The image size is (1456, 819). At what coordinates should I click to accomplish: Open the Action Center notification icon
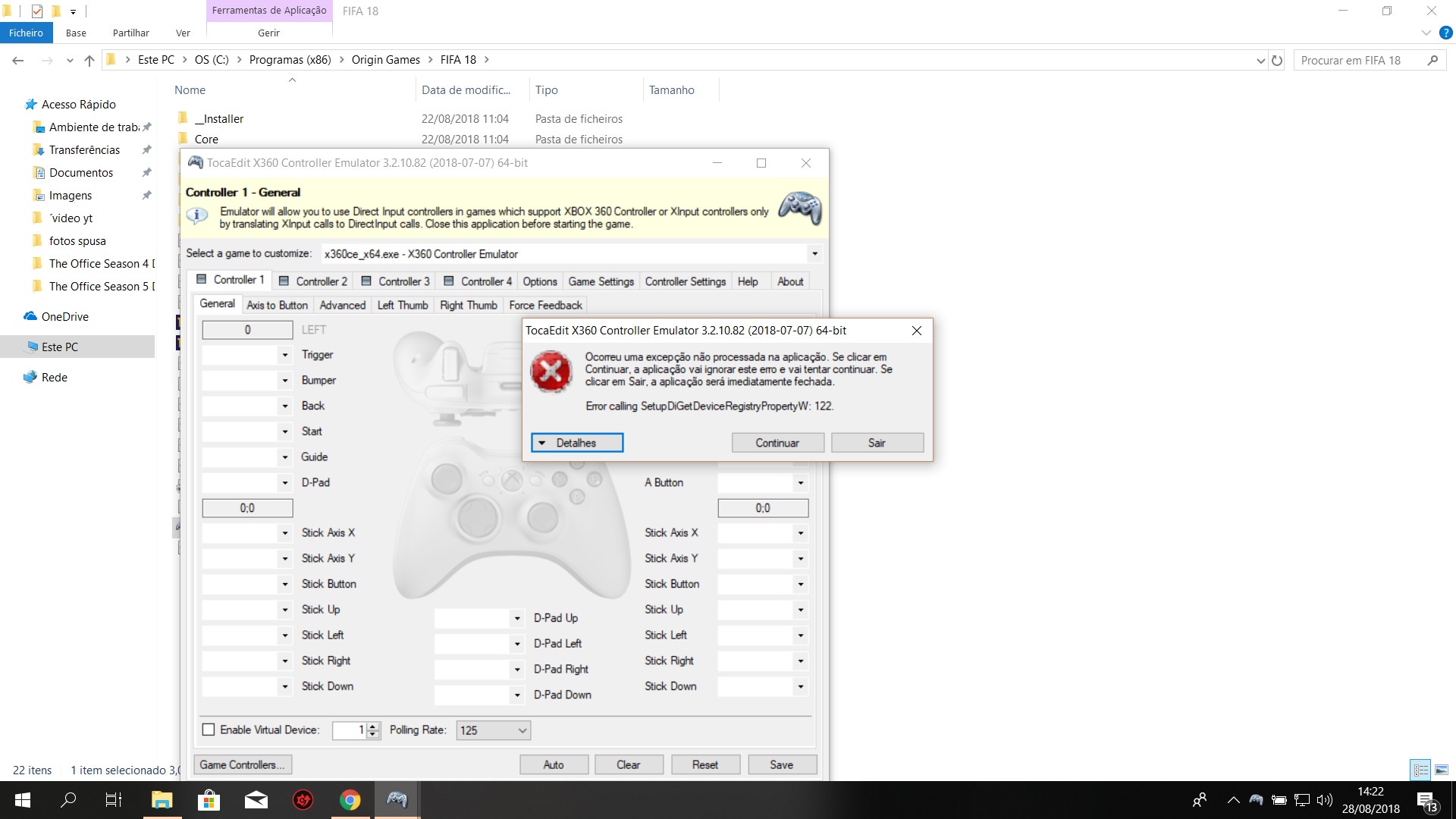coord(1426,801)
